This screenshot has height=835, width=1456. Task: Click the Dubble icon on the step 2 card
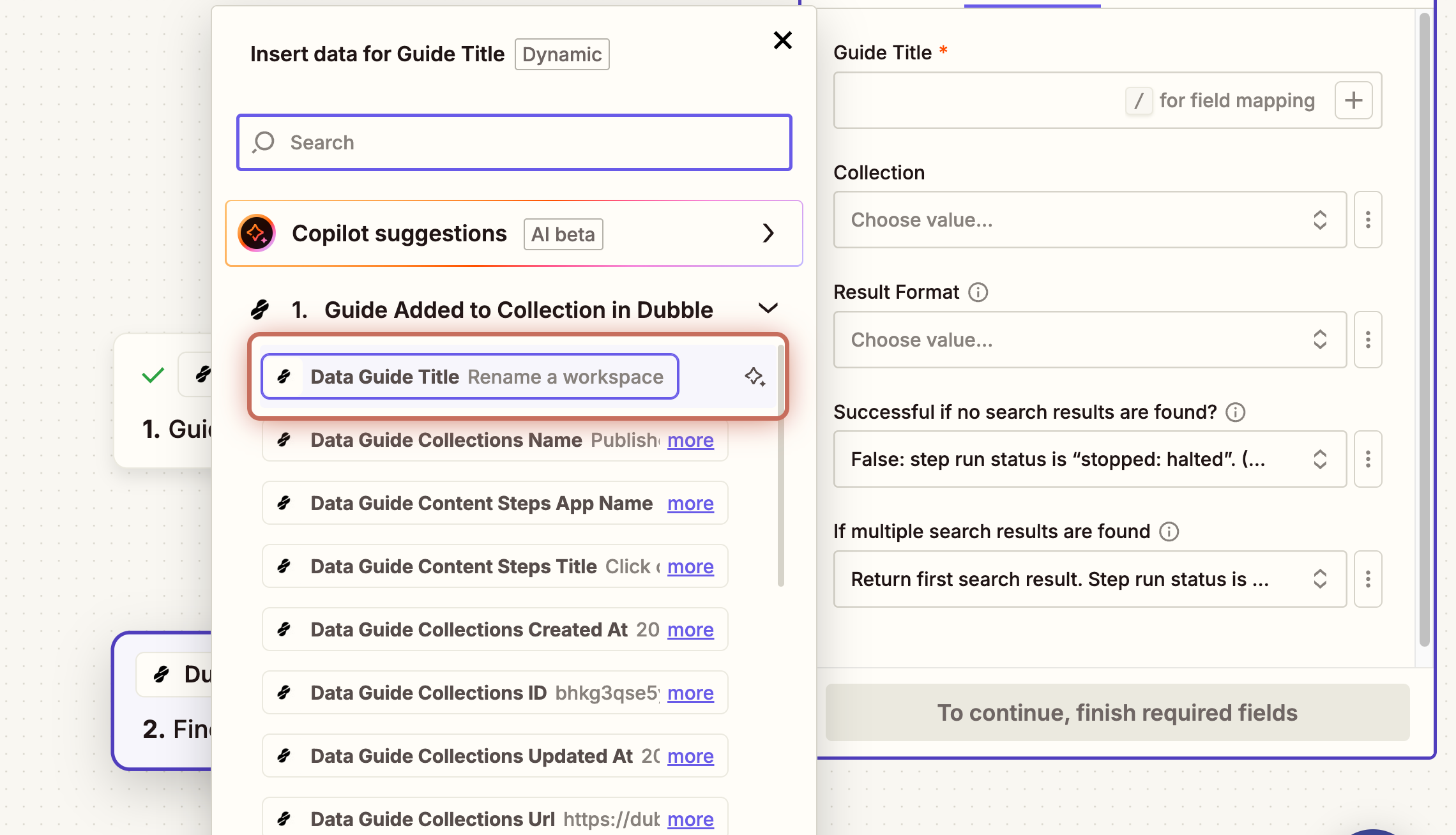click(x=162, y=674)
